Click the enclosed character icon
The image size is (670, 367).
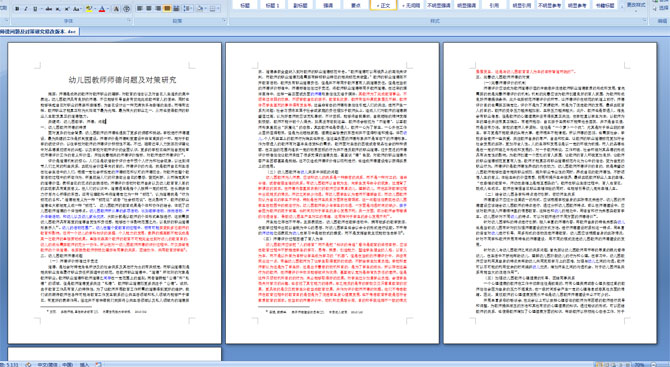126,9
